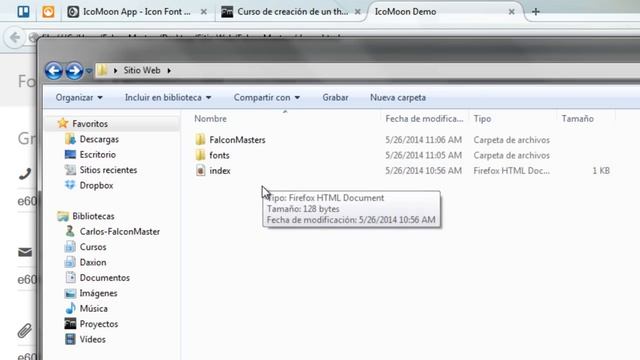Click phone glyph in the IcoMoon Demo page
Viewport: 640px width, 360px height.
[25, 174]
